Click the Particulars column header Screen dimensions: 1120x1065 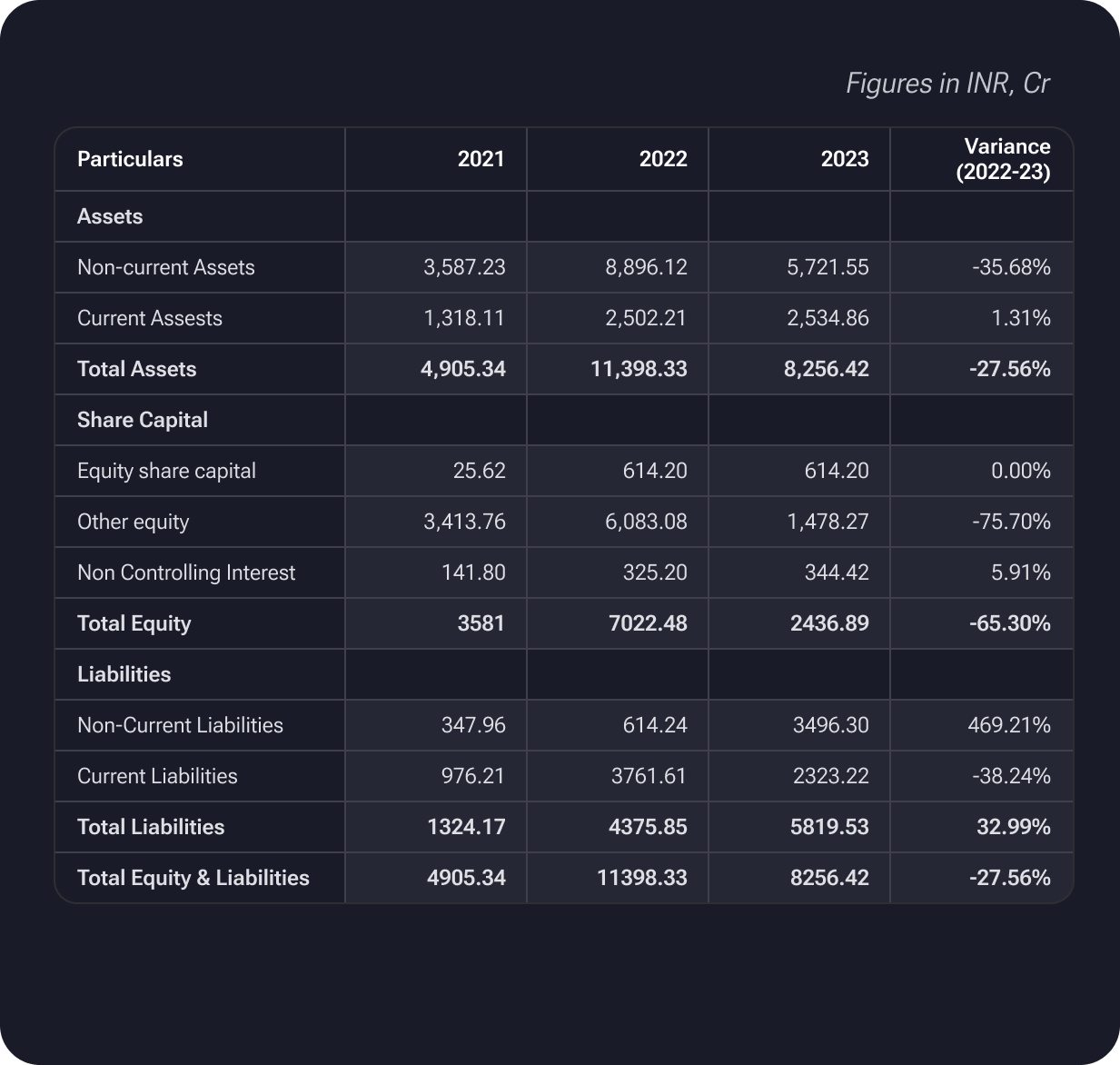[x=130, y=159]
